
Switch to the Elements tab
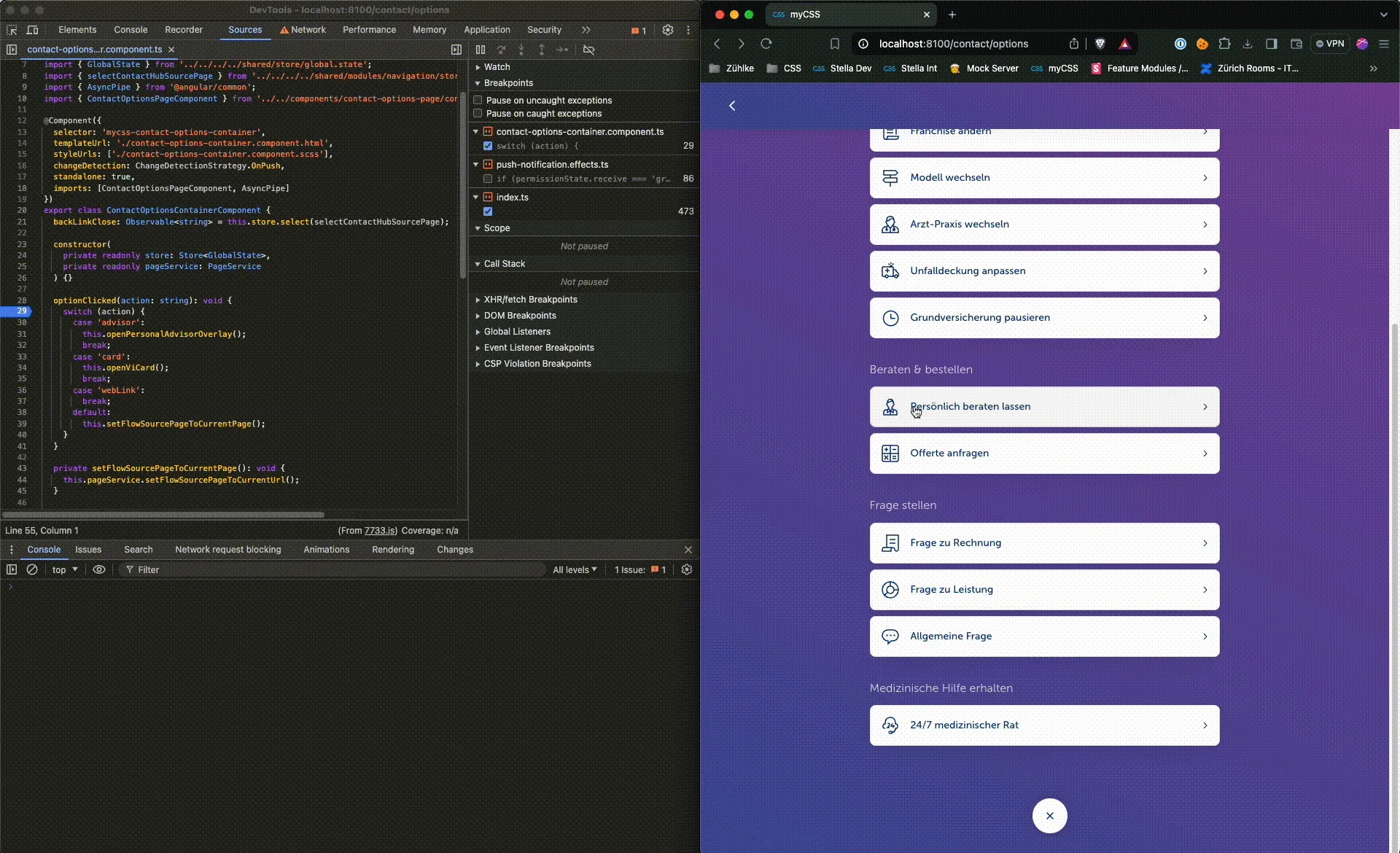pos(77,30)
